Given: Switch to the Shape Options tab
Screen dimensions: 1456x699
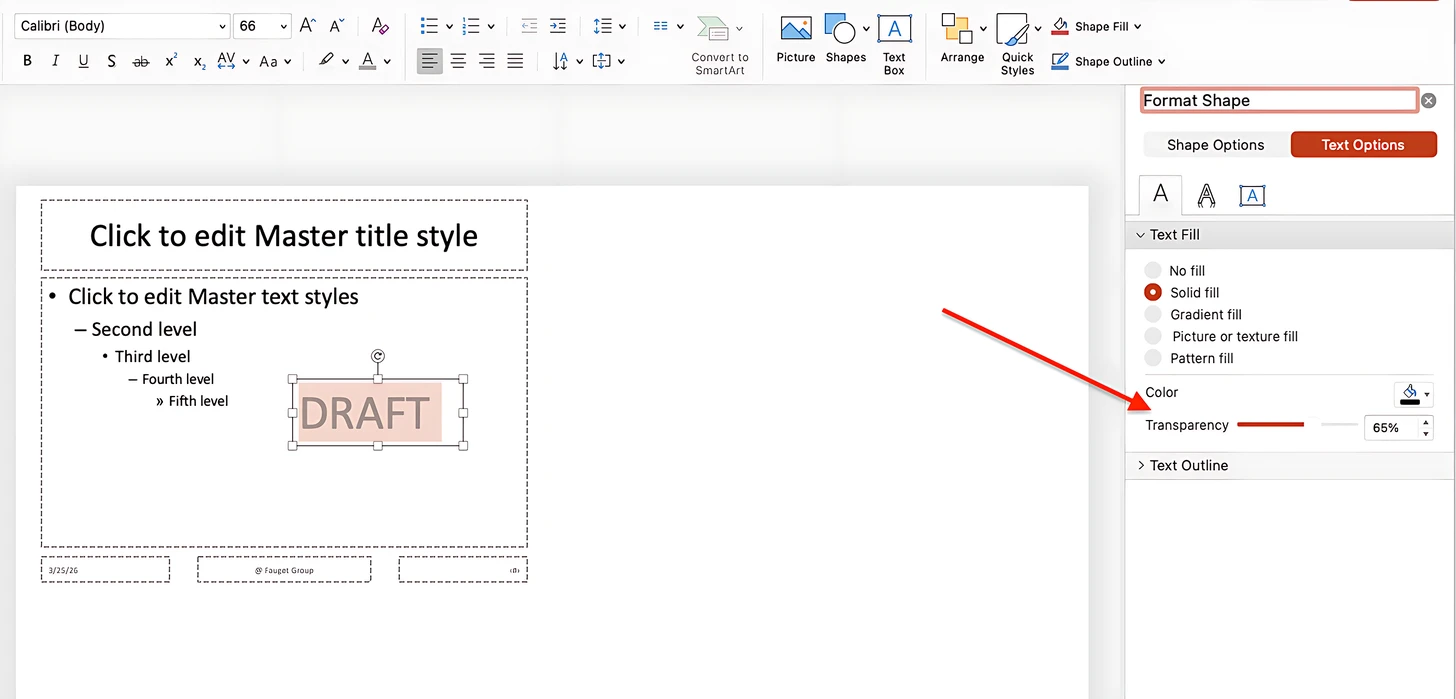Looking at the screenshot, I should click(x=1215, y=145).
